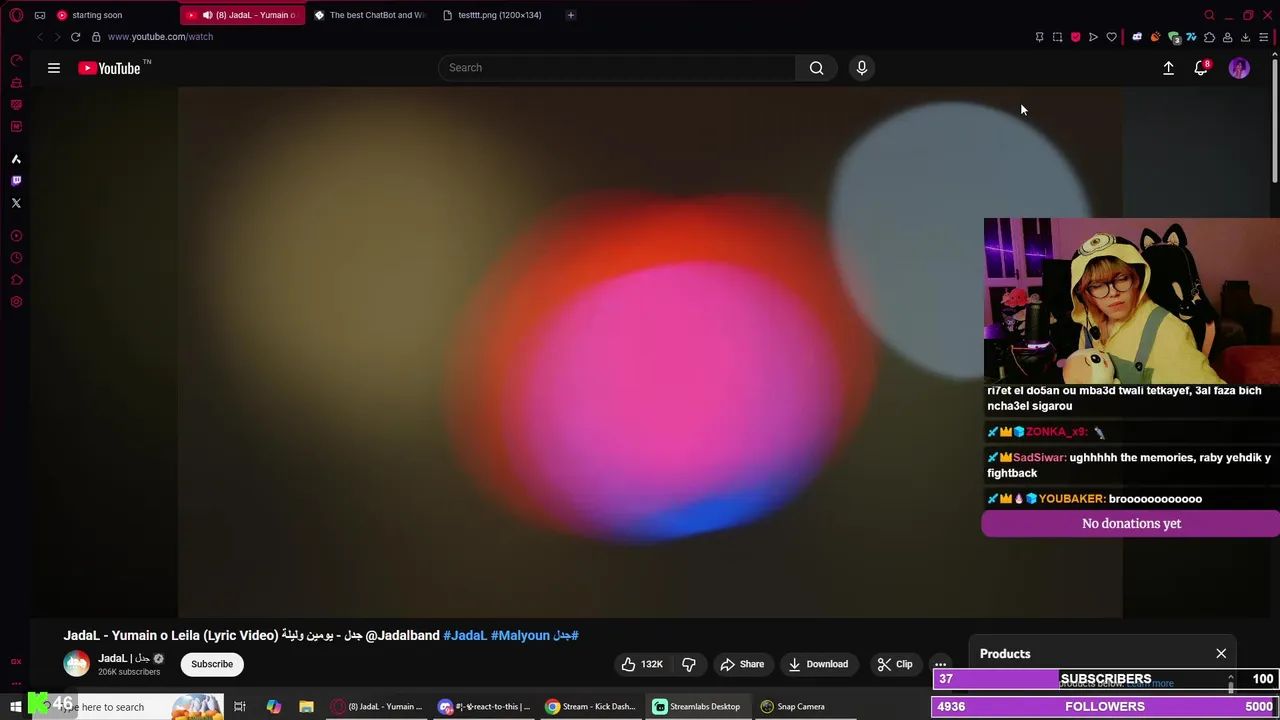This screenshot has height=720, width=1280.
Task: Open the JadaL channel name link
Action: click(123, 658)
